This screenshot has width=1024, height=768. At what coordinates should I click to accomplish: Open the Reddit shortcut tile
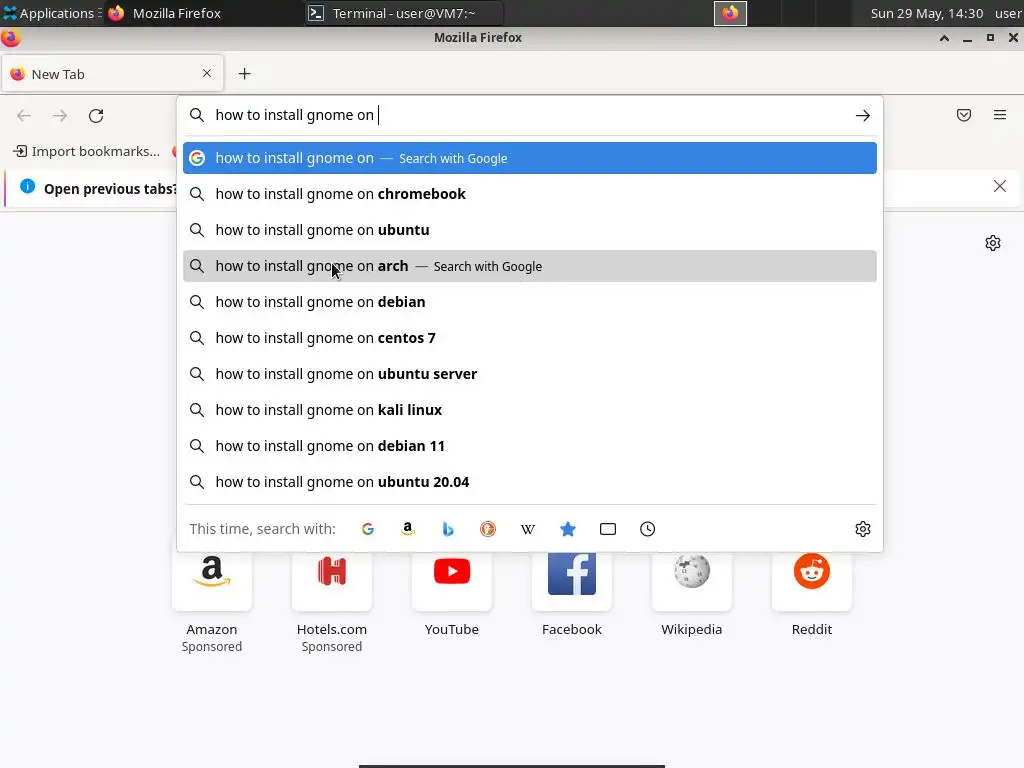(x=812, y=581)
